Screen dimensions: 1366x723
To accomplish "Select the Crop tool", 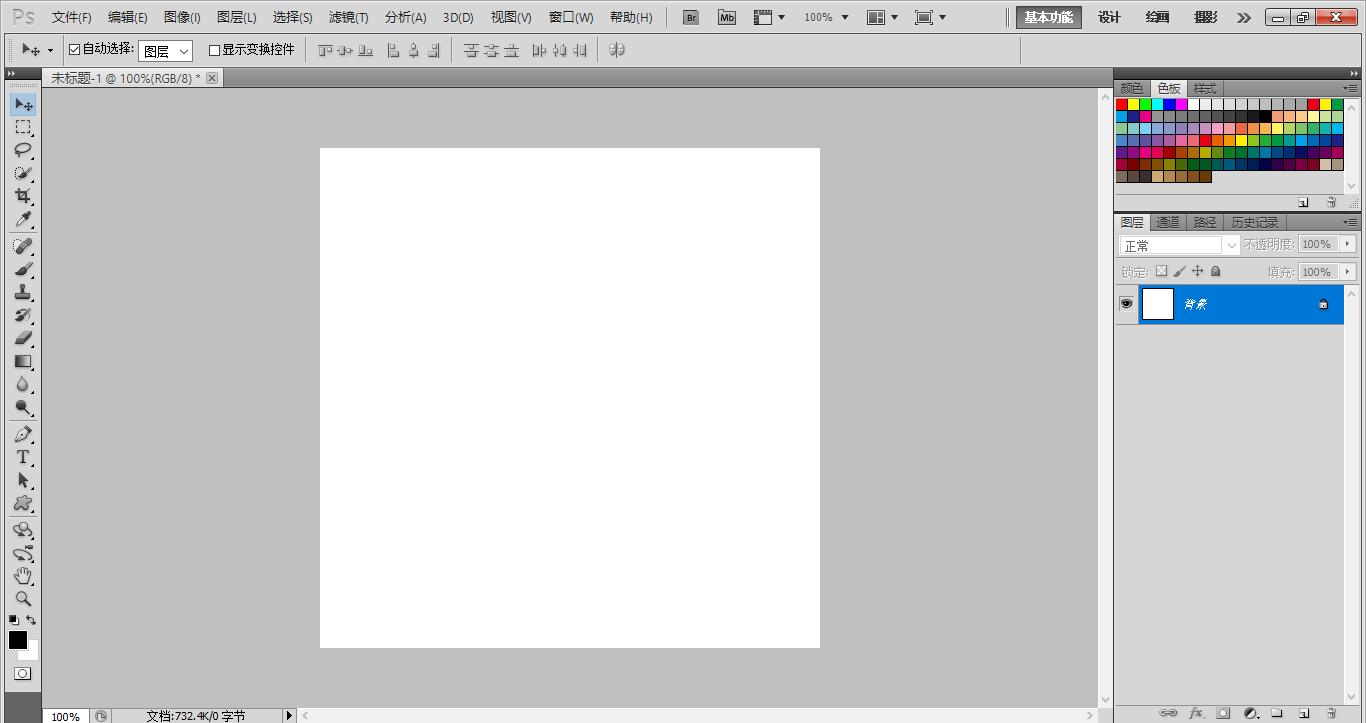I will pyautogui.click(x=22, y=196).
